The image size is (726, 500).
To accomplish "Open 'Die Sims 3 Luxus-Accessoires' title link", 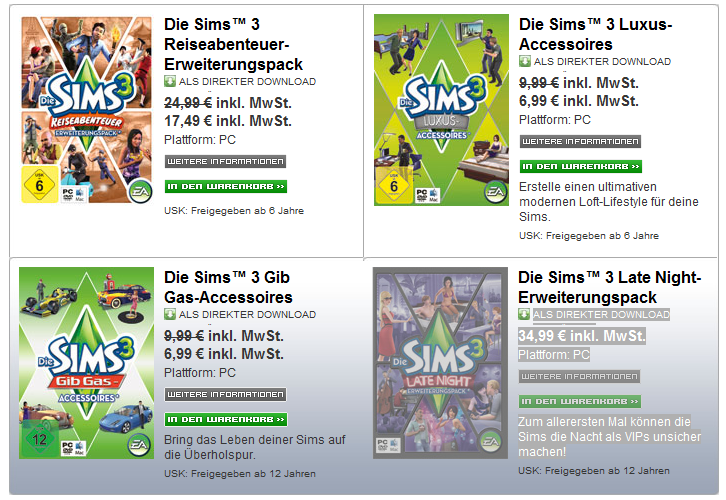I will point(595,34).
